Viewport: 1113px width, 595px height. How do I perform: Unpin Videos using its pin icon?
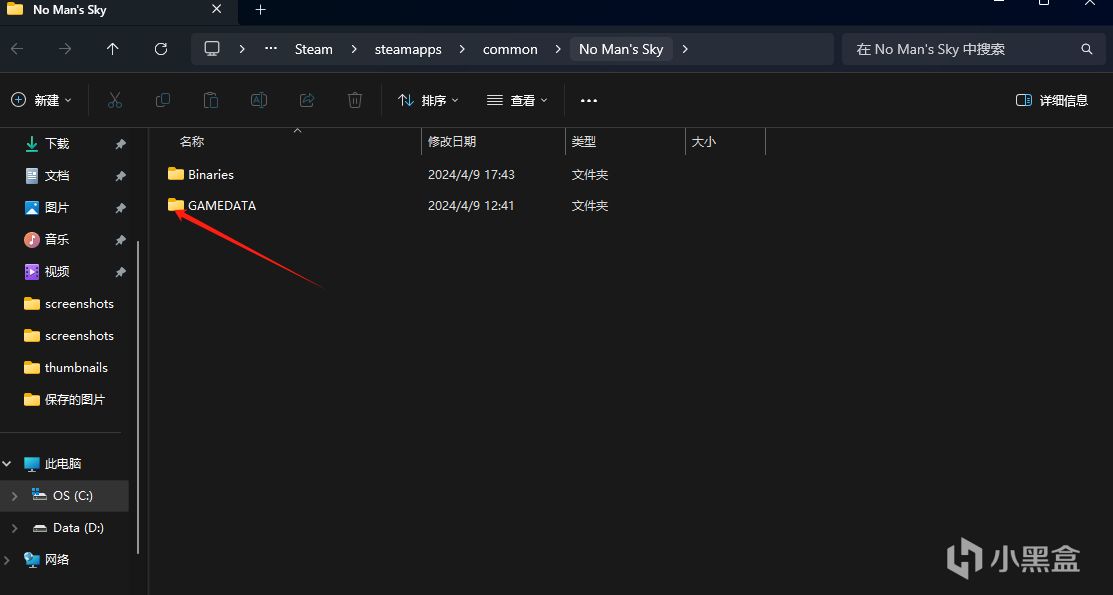click(x=121, y=272)
